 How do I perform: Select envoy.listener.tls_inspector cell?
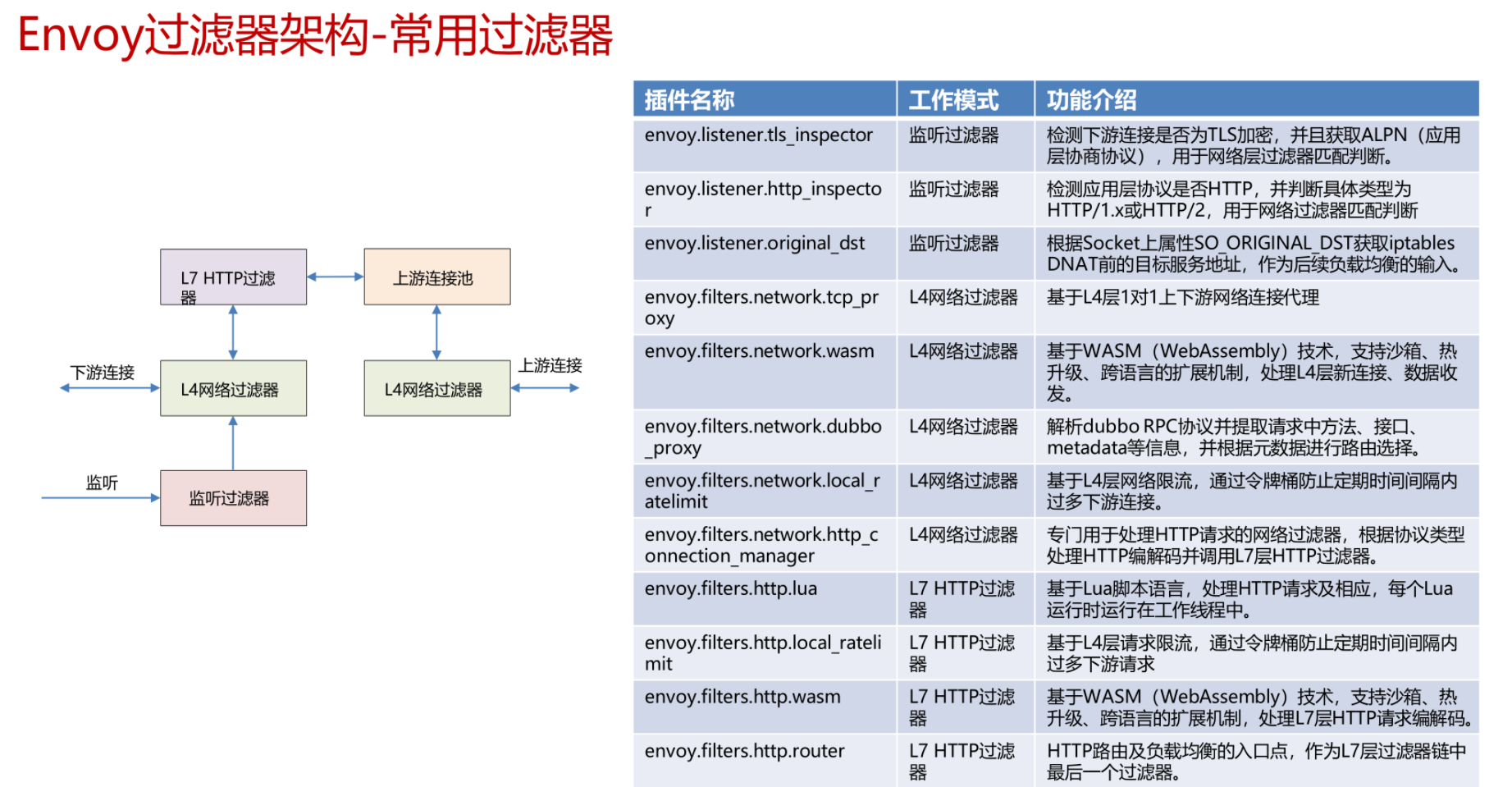(765, 145)
